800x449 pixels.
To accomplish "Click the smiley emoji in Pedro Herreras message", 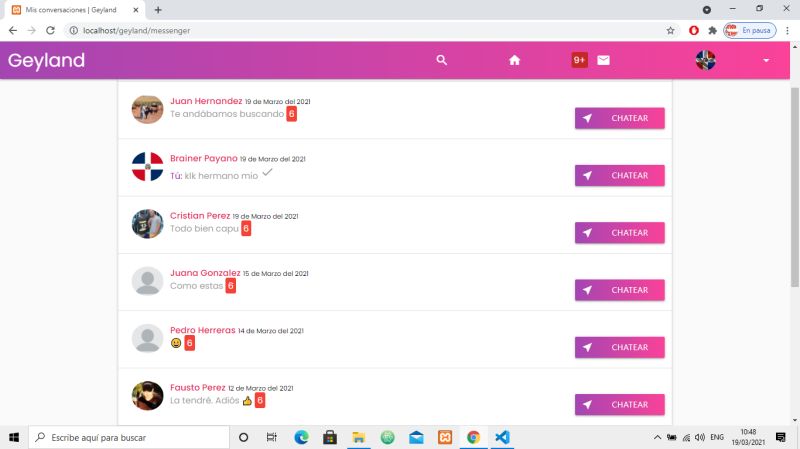I will click(x=176, y=343).
